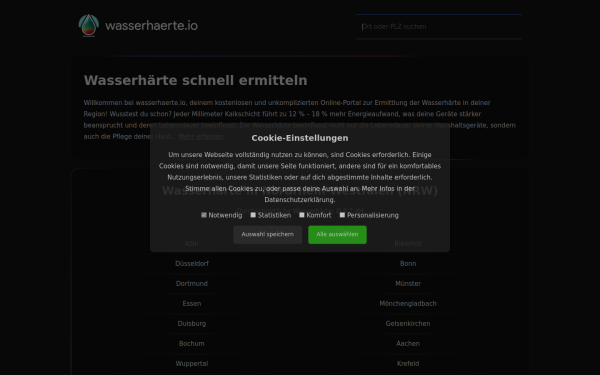Select Bonn in the city list
600x375 pixels.
coord(408,264)
